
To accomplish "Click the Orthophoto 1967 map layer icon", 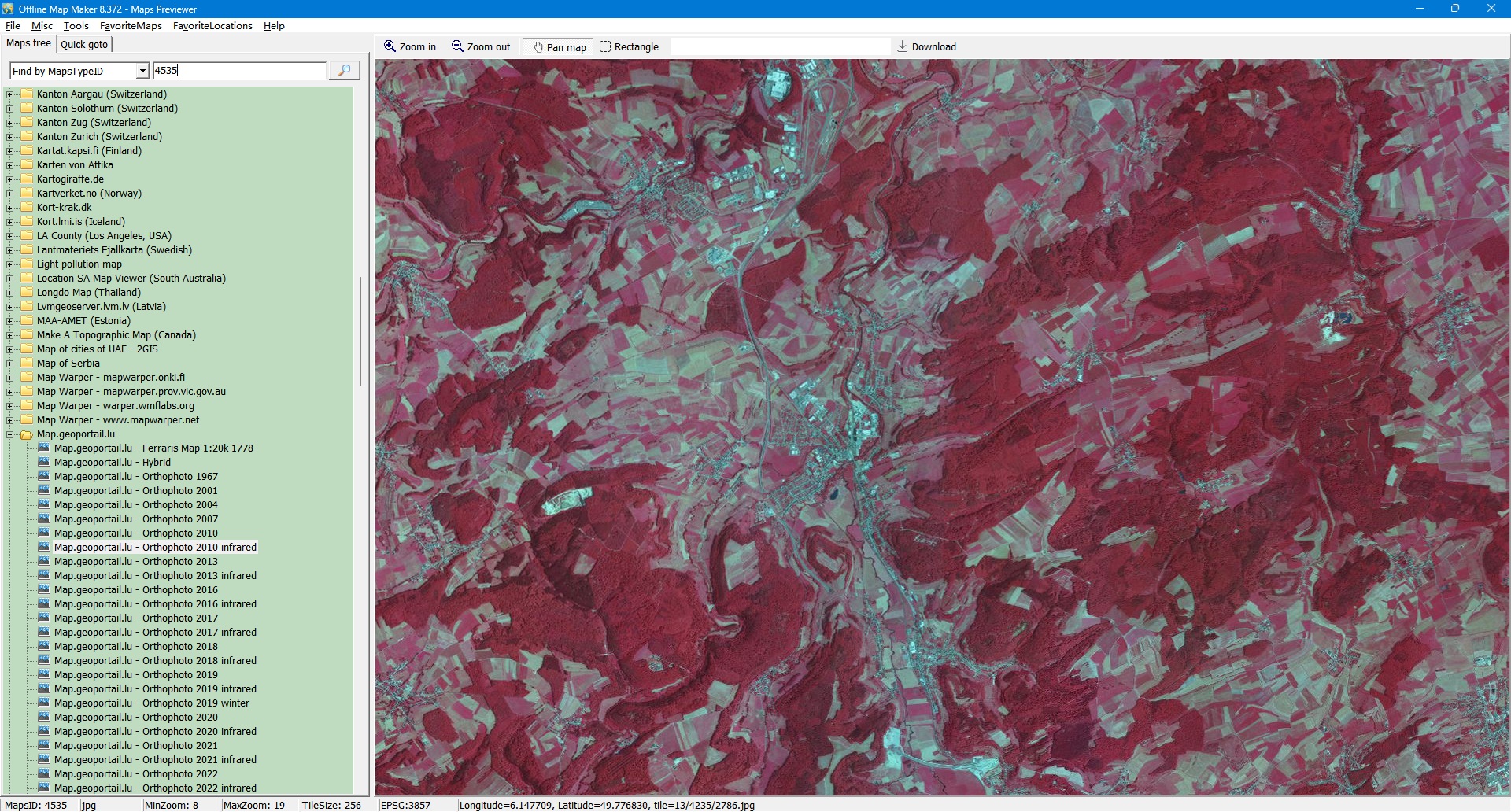I will click(45, 477).
